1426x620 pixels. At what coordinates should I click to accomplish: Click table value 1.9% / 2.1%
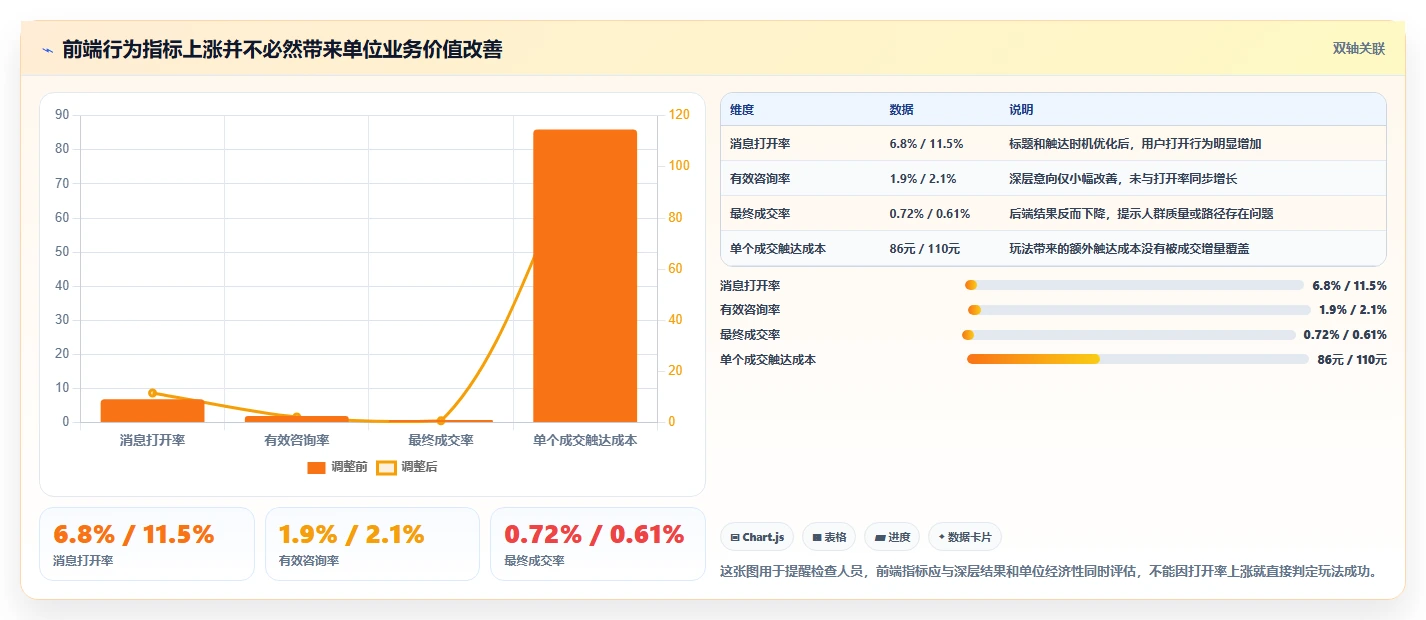click(923, 179)
